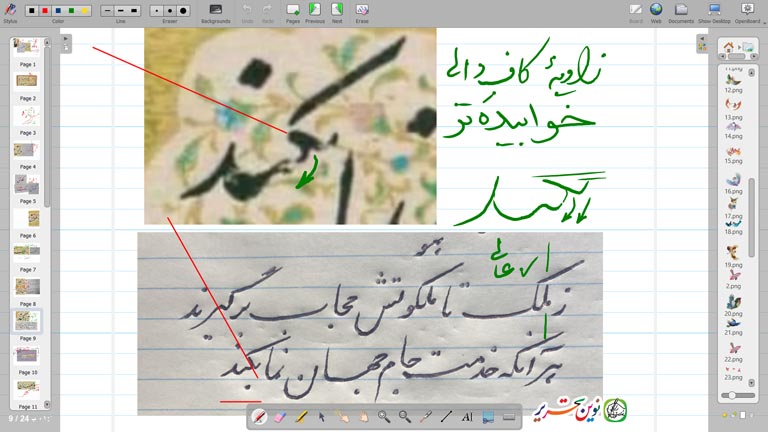
Task: Choose the yellow Highlighter tool
Action: tap(300, 416)
